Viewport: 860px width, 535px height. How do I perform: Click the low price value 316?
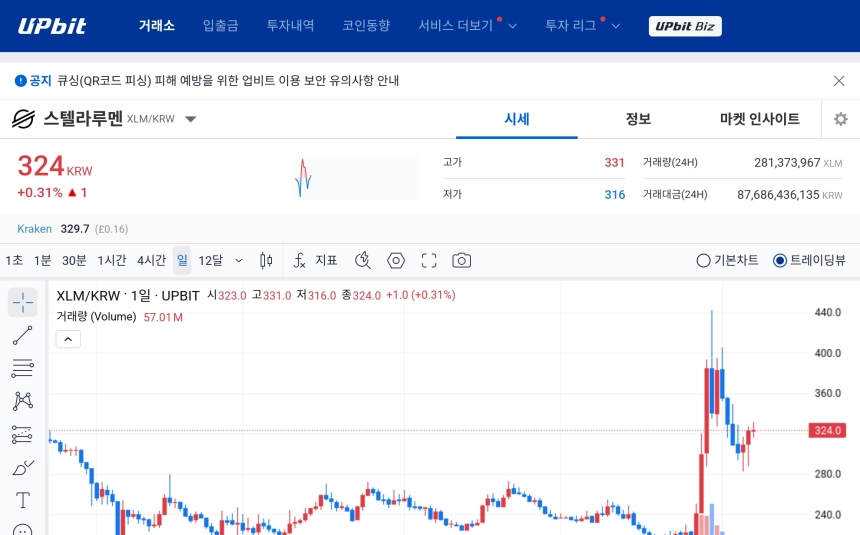(x=615, y=195)
